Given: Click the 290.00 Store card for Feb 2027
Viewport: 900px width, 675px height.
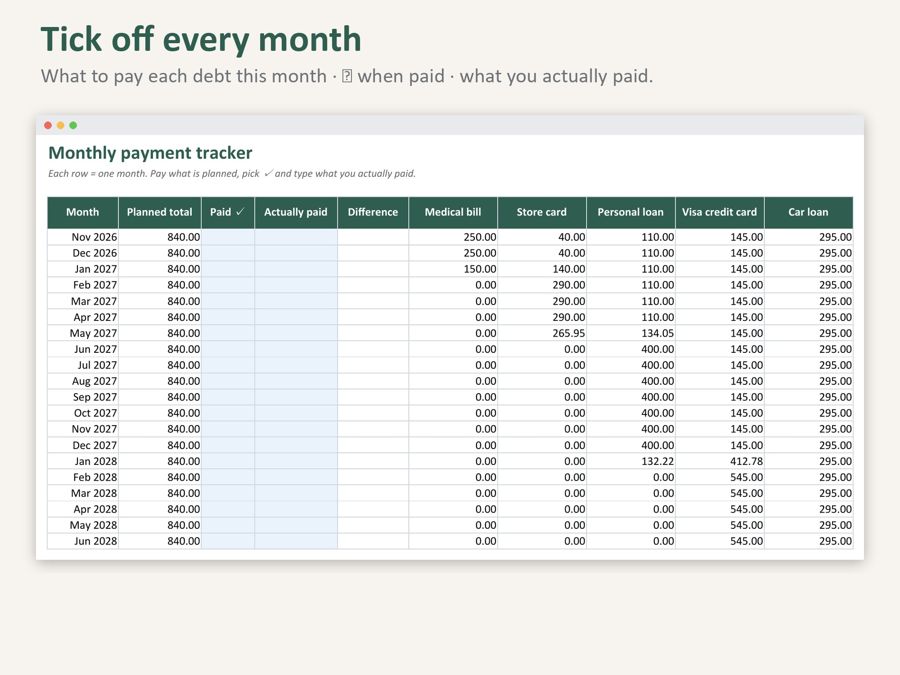Looking at the screenshot, I should pyautogui.click(x=542, y=285).
